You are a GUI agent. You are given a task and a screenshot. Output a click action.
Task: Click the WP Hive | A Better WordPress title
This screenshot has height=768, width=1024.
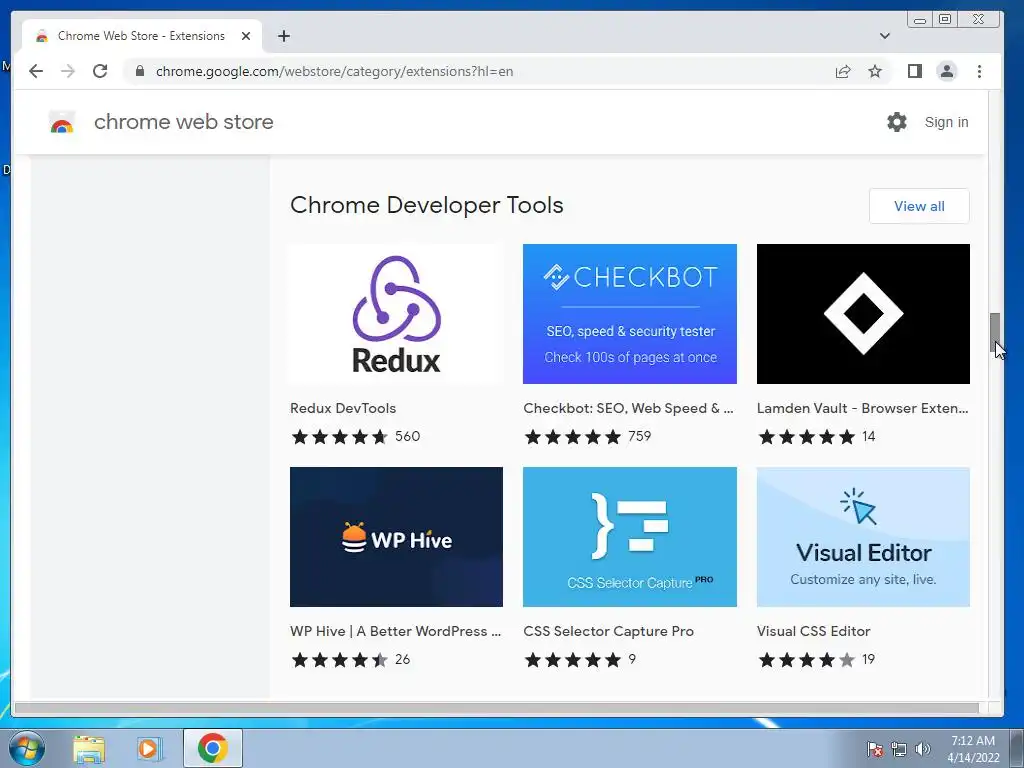[395, 632]
